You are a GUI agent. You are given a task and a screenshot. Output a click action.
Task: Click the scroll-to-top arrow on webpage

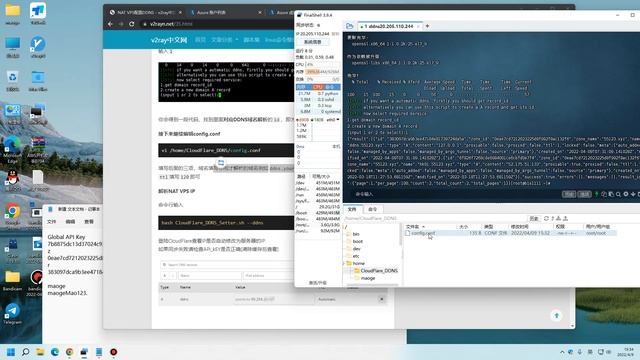[556, 316]
